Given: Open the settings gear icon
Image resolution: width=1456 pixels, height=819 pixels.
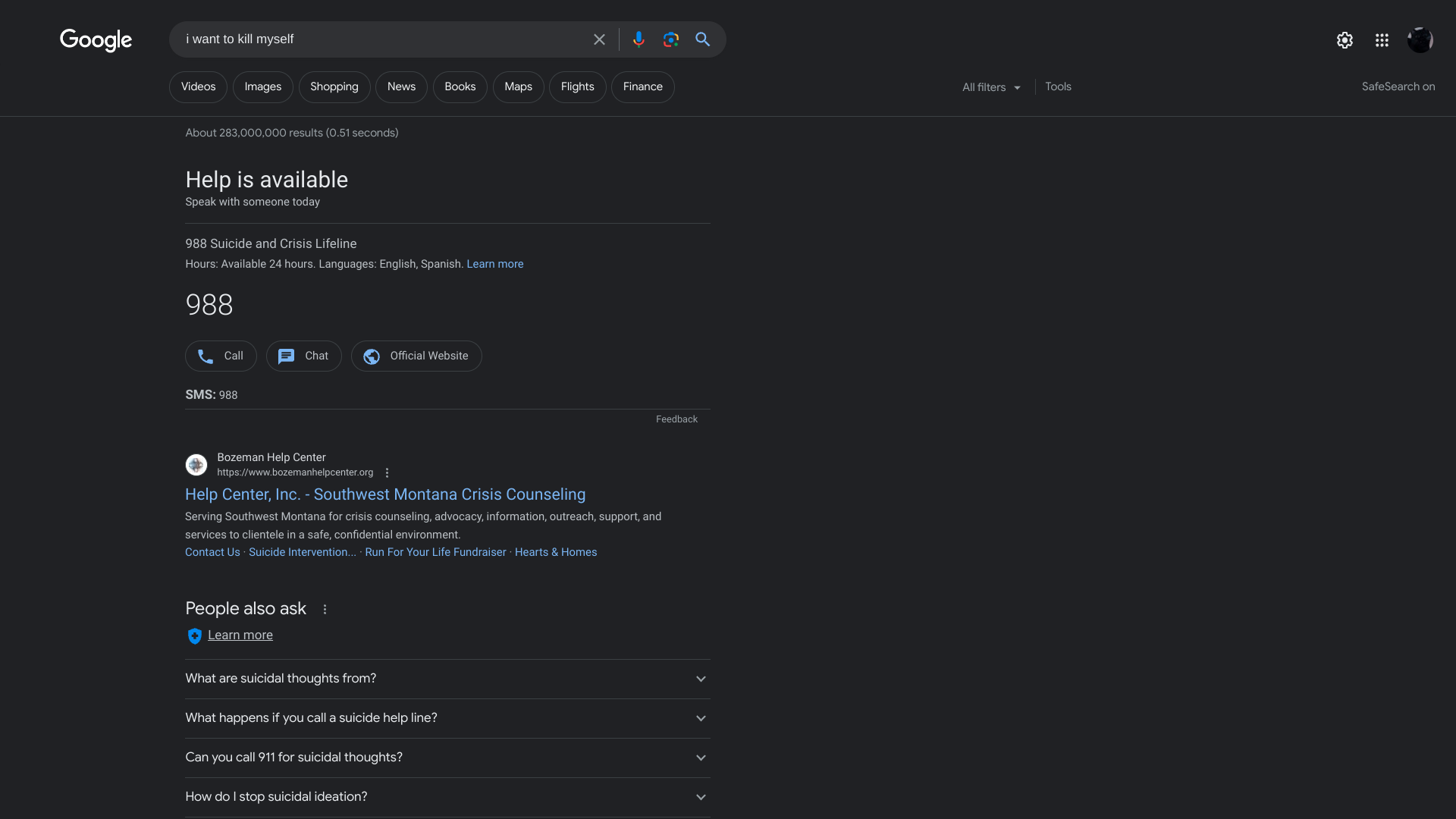Looking at the screenshot, I should (x=1345, y=40).
